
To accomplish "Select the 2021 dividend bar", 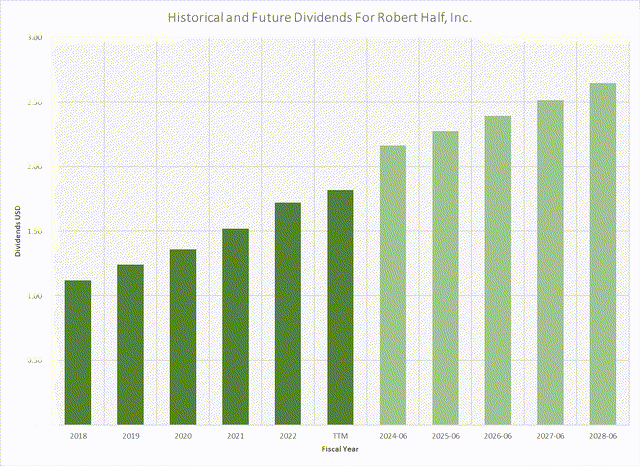I will 236,327.
